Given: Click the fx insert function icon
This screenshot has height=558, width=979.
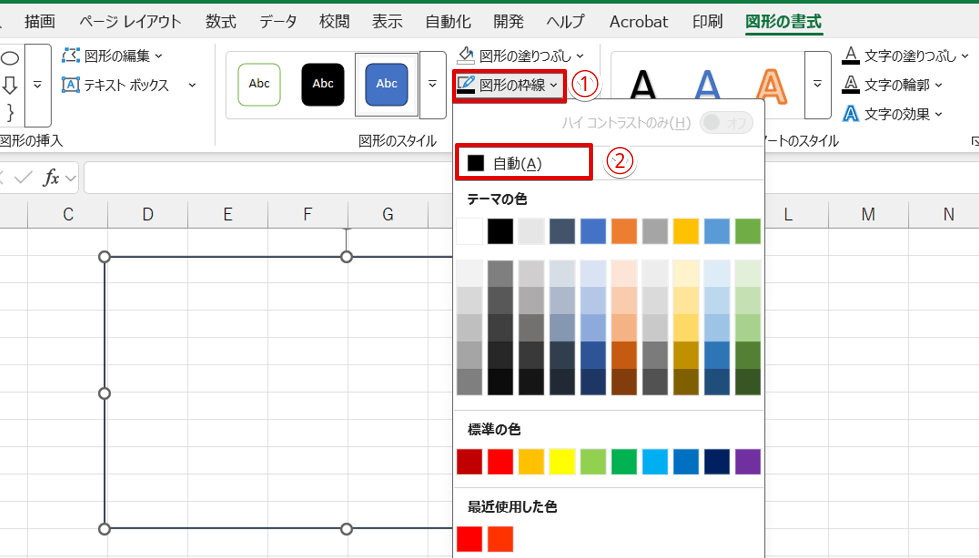Looking at the screenshot, I should [x=51, y=178].
